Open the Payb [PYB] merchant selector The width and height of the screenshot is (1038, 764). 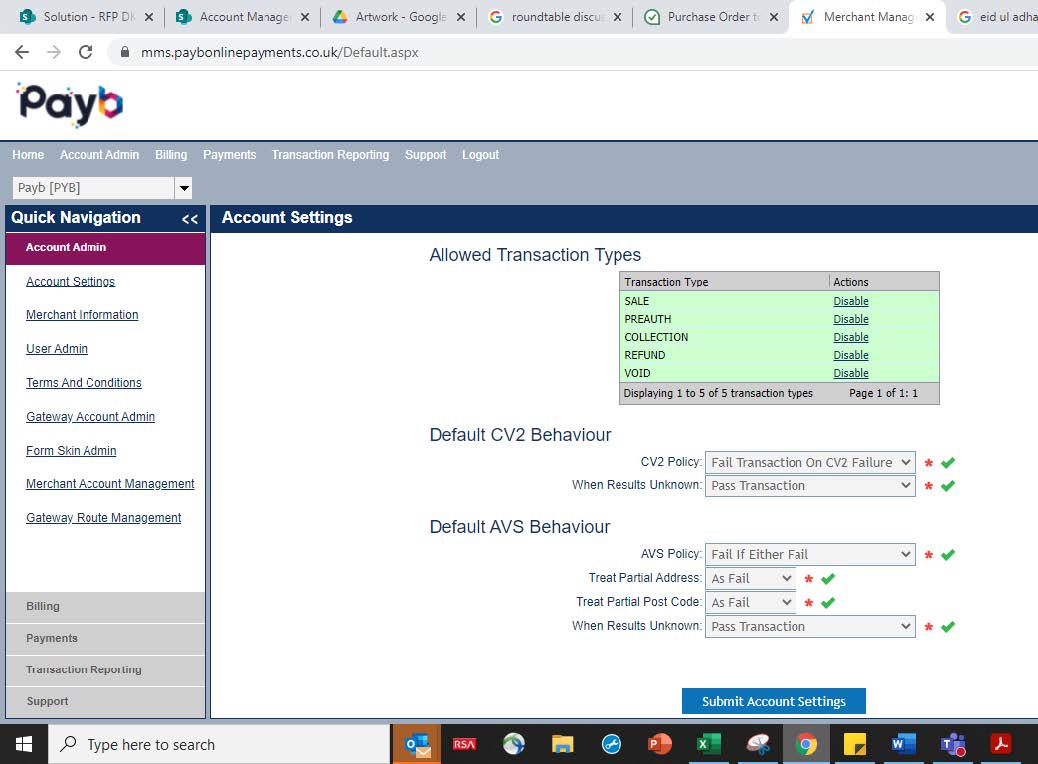pyautogui.click(x=102, y=187)
